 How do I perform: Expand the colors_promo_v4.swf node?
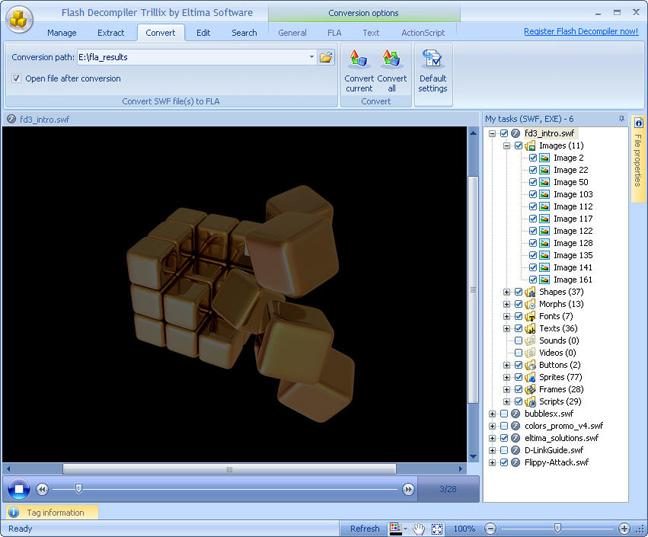click(x=493, y=426)
